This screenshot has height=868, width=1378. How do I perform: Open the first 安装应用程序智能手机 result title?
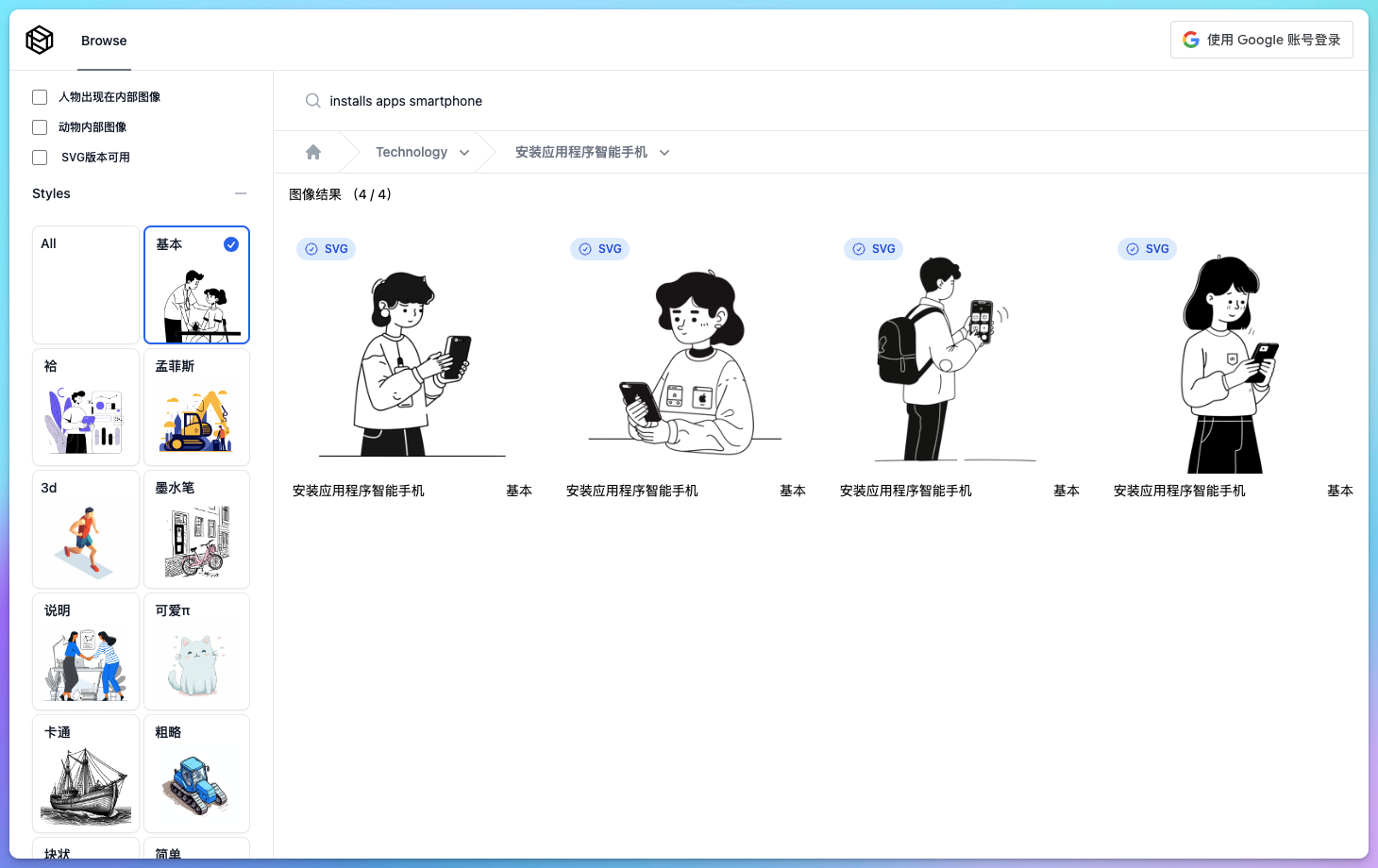pos(359,490)
